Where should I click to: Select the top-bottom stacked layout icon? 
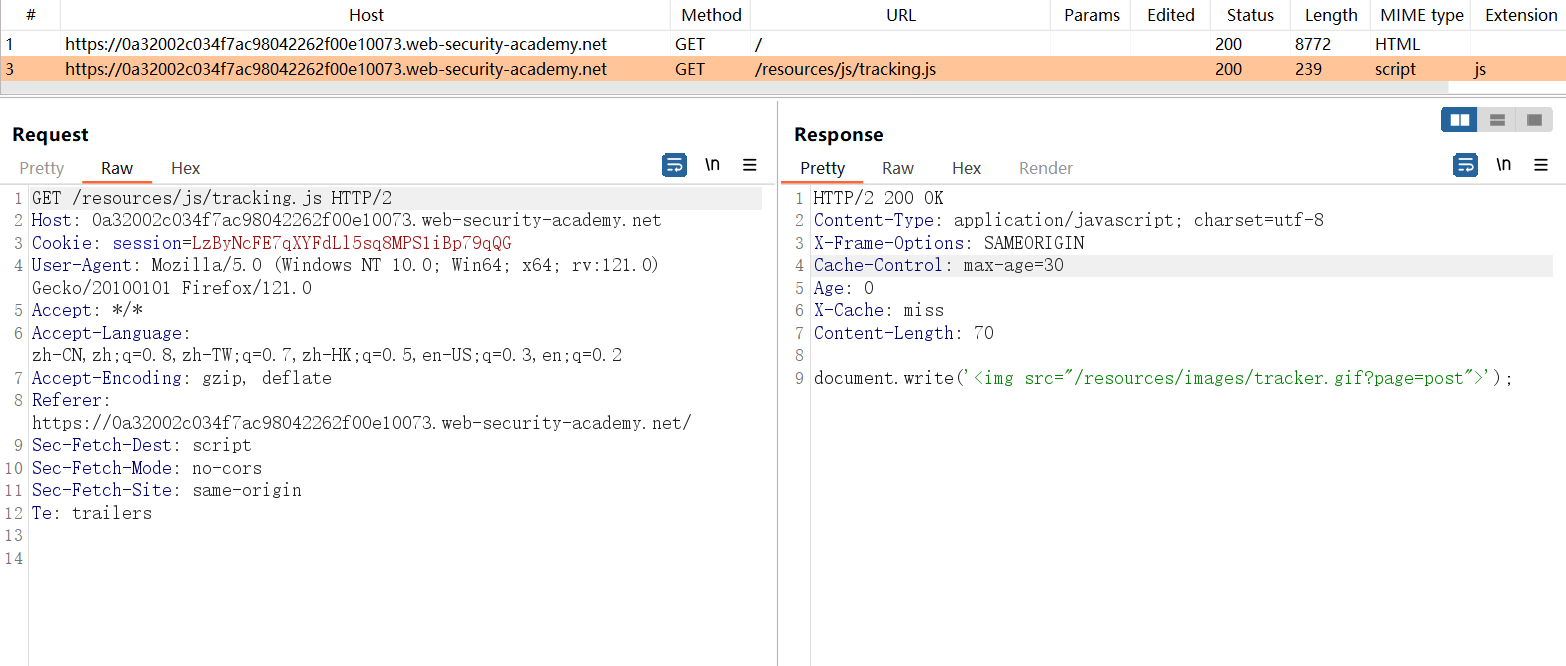pos(1497,120)
